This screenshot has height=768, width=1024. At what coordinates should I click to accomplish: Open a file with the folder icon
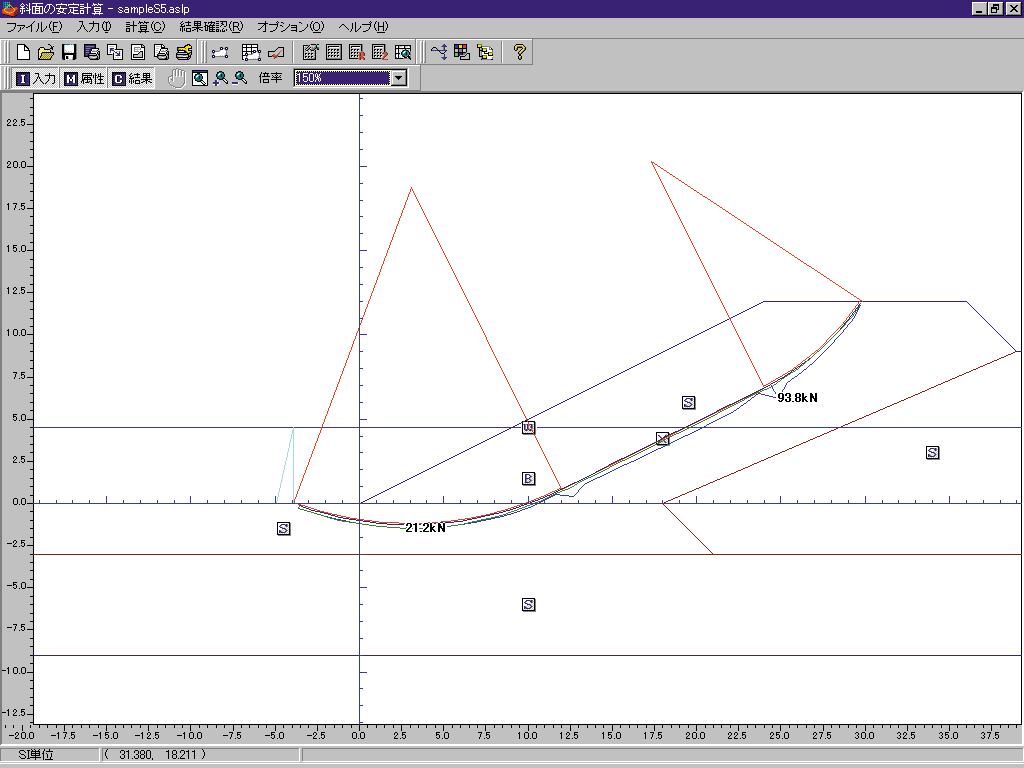pyautogui.click(x=46, y=52)
